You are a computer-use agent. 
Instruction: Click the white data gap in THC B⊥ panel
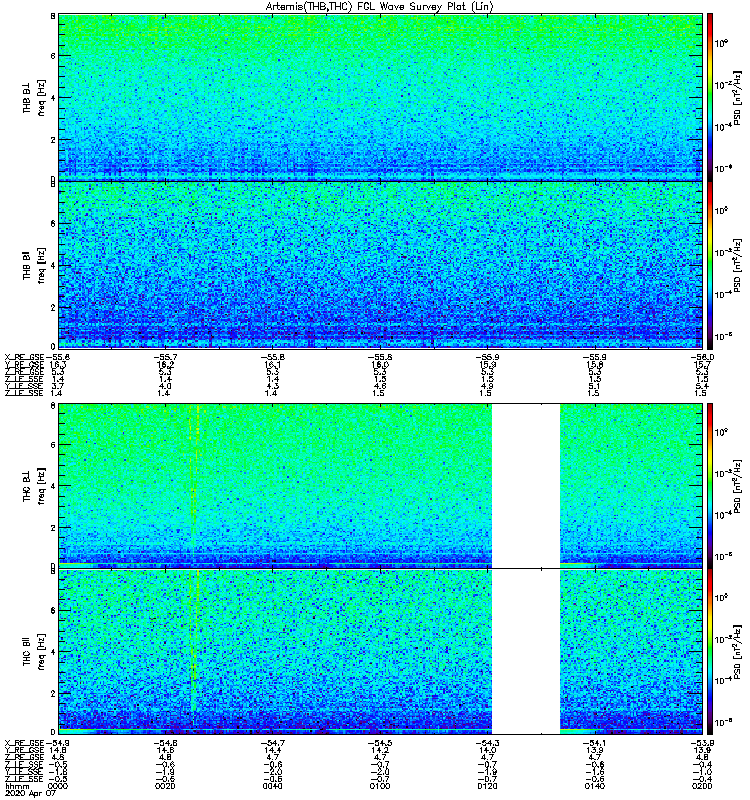[526, 485]
